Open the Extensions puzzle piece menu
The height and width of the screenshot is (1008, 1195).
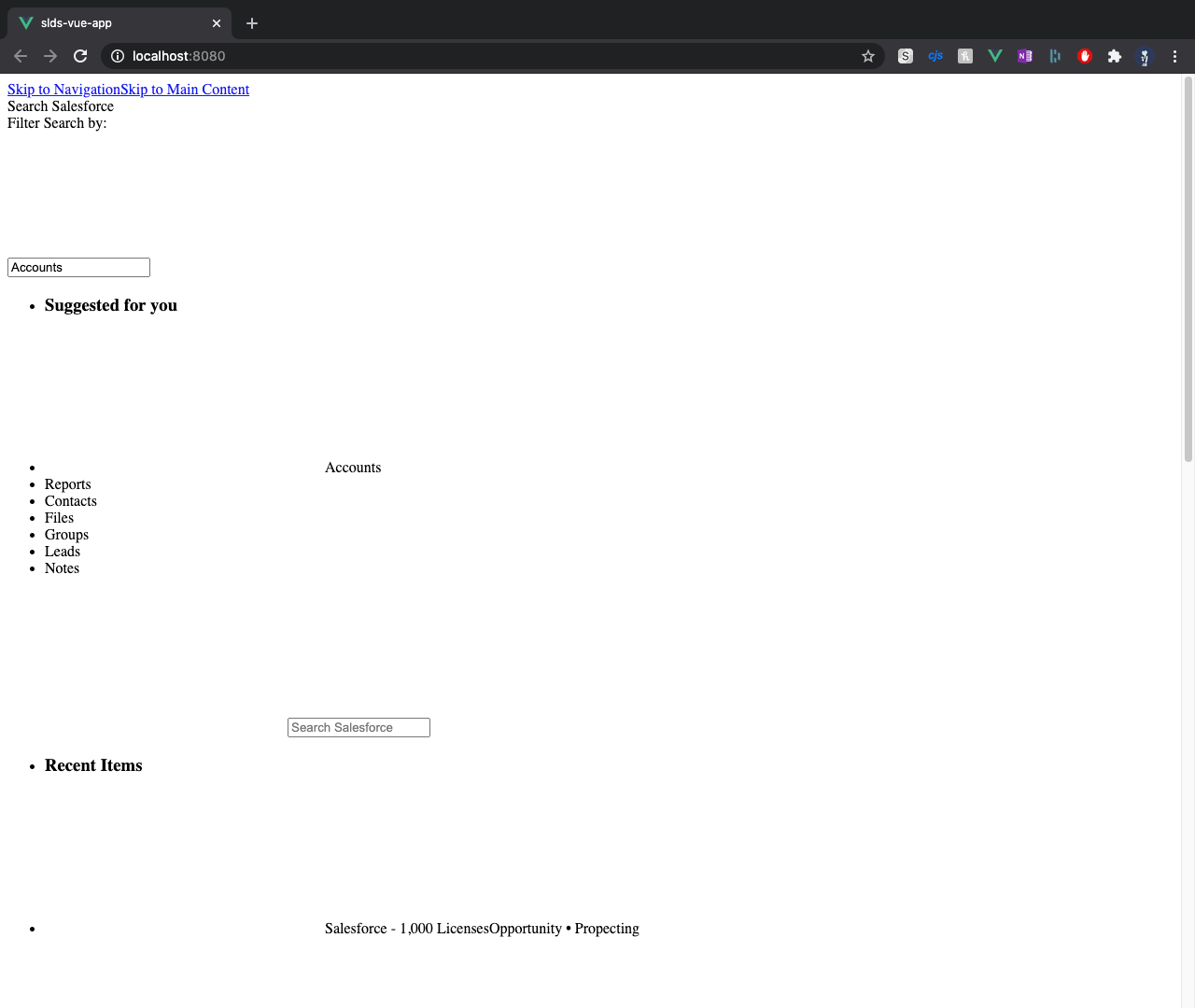pos(1115,56)
